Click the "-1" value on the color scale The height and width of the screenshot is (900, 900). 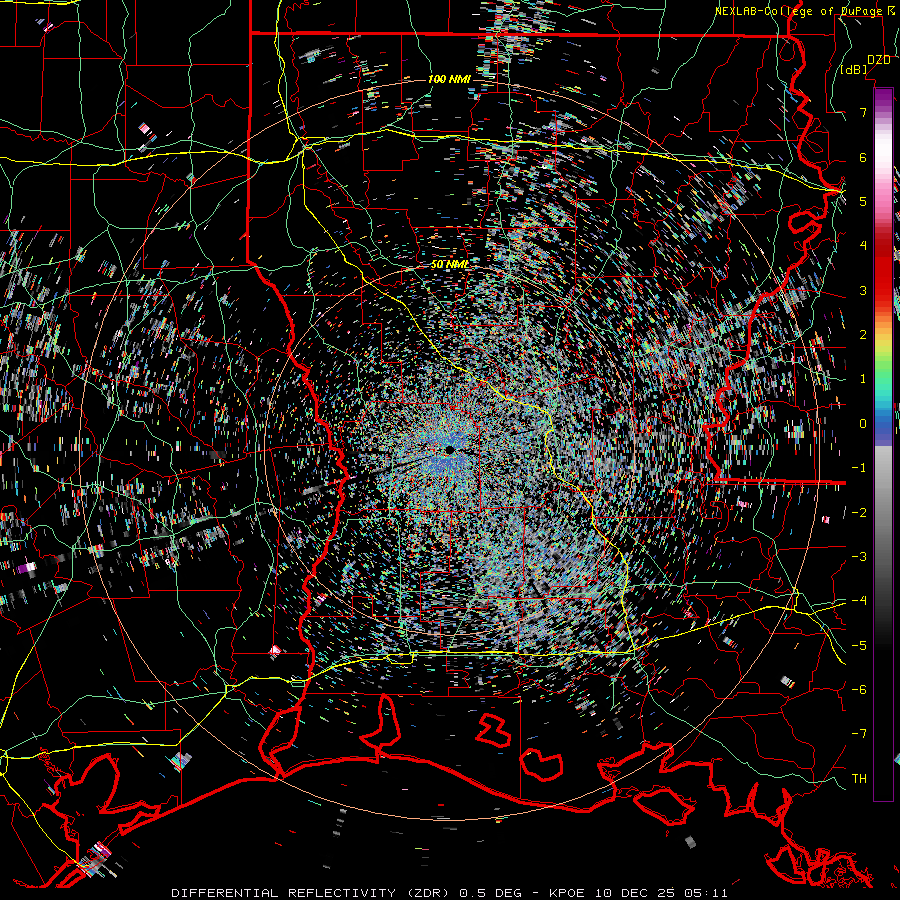point(859,468)
